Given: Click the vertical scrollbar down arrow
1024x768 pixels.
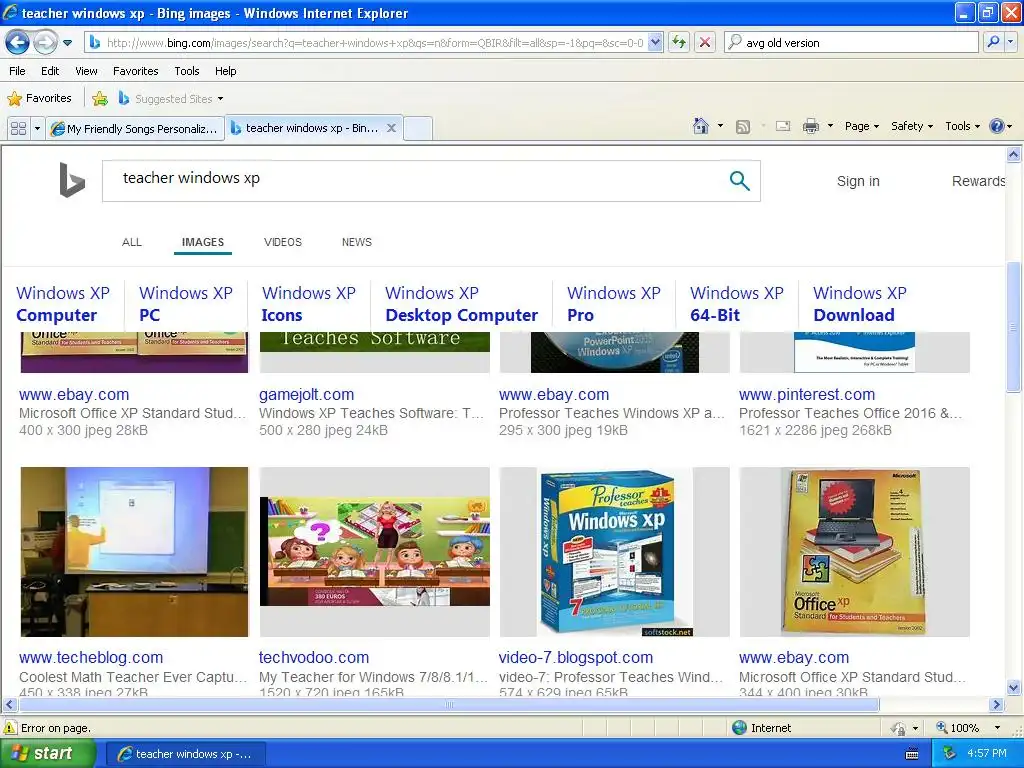Looking at the screenshot, I should click(x=1013, y=687).
